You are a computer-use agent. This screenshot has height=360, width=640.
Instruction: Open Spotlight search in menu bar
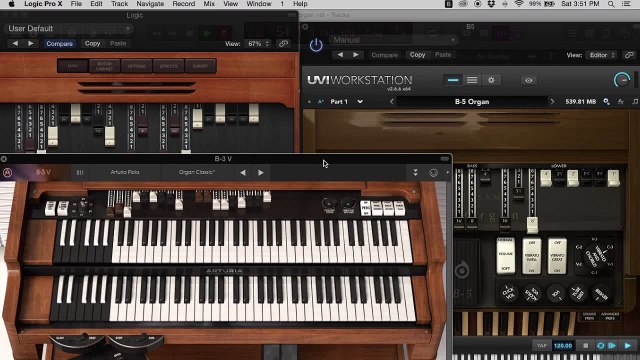[611, 4]
